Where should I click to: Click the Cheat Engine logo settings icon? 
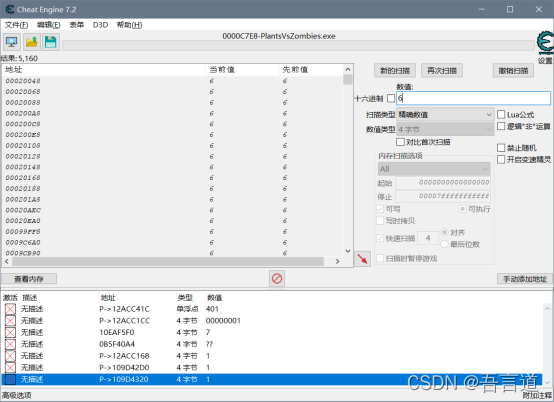click(x=545, y=42)
